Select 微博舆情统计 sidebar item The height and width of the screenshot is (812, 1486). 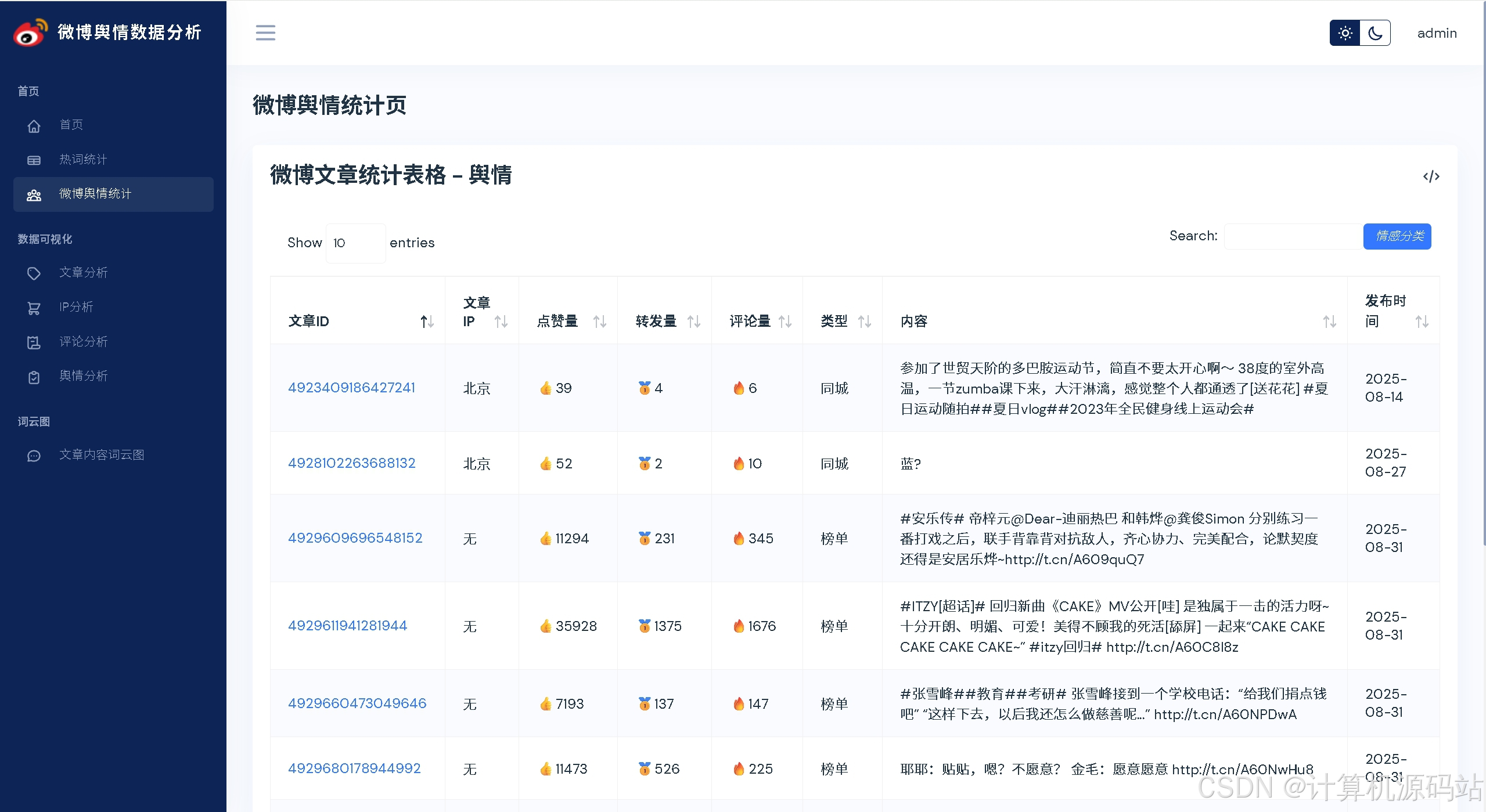pyautogui.click(x=95, y=194)
